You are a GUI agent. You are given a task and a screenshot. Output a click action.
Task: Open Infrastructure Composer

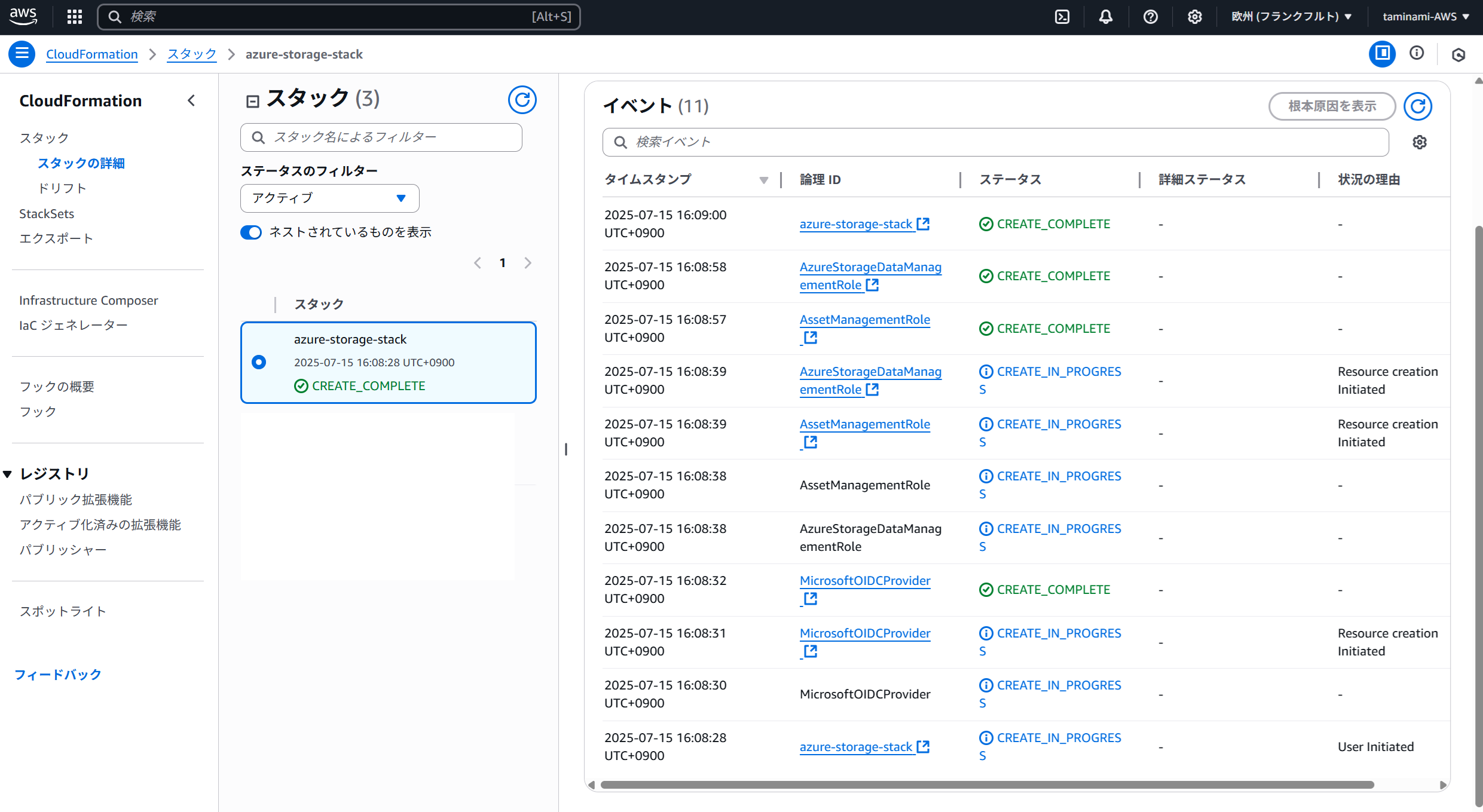click(x=88, y=300)
